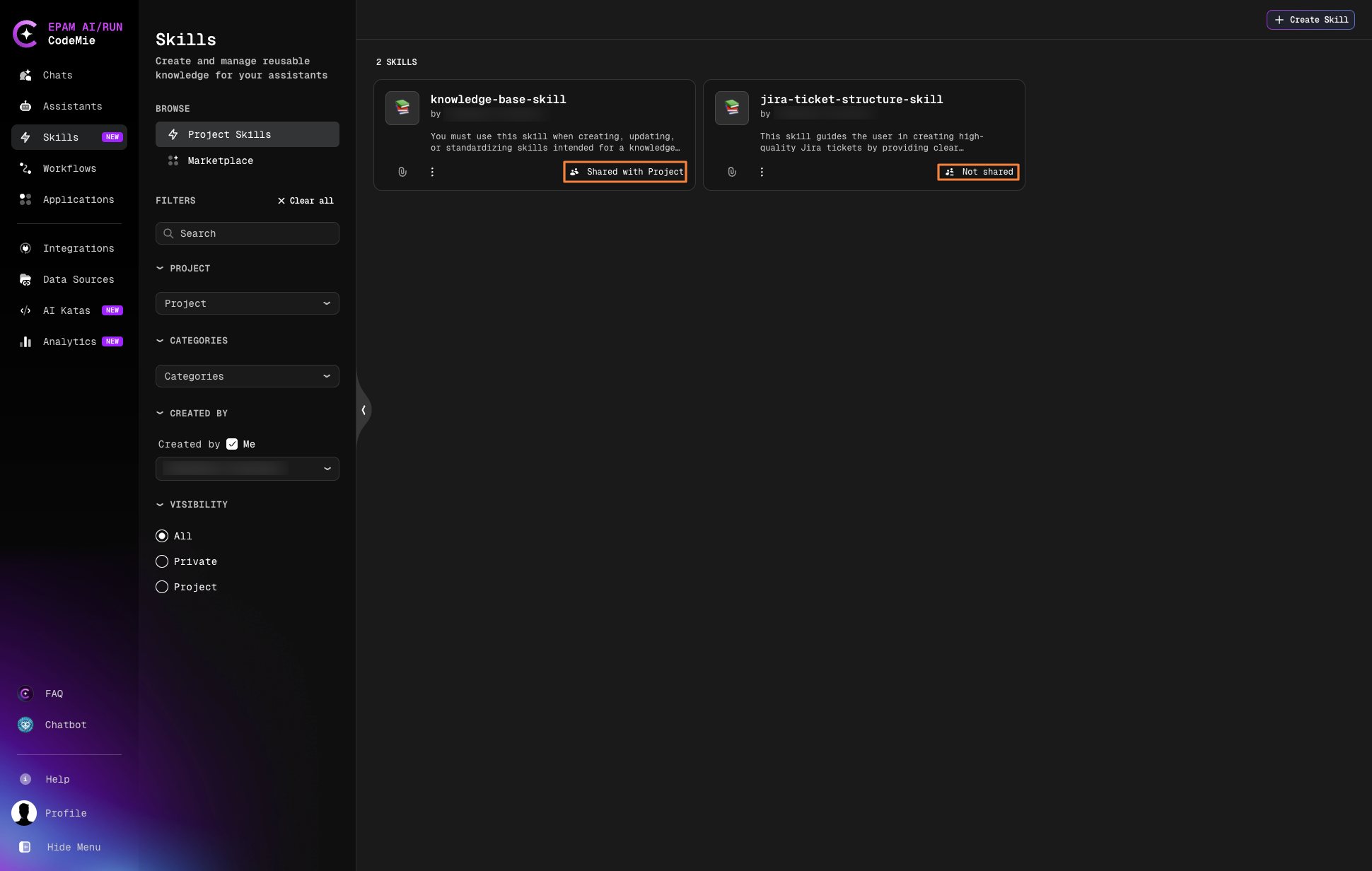Open the knowledge-base-skill title
Image resolution: width=1372 pixels, height=871 pixels.
click(x=499, y=100)
